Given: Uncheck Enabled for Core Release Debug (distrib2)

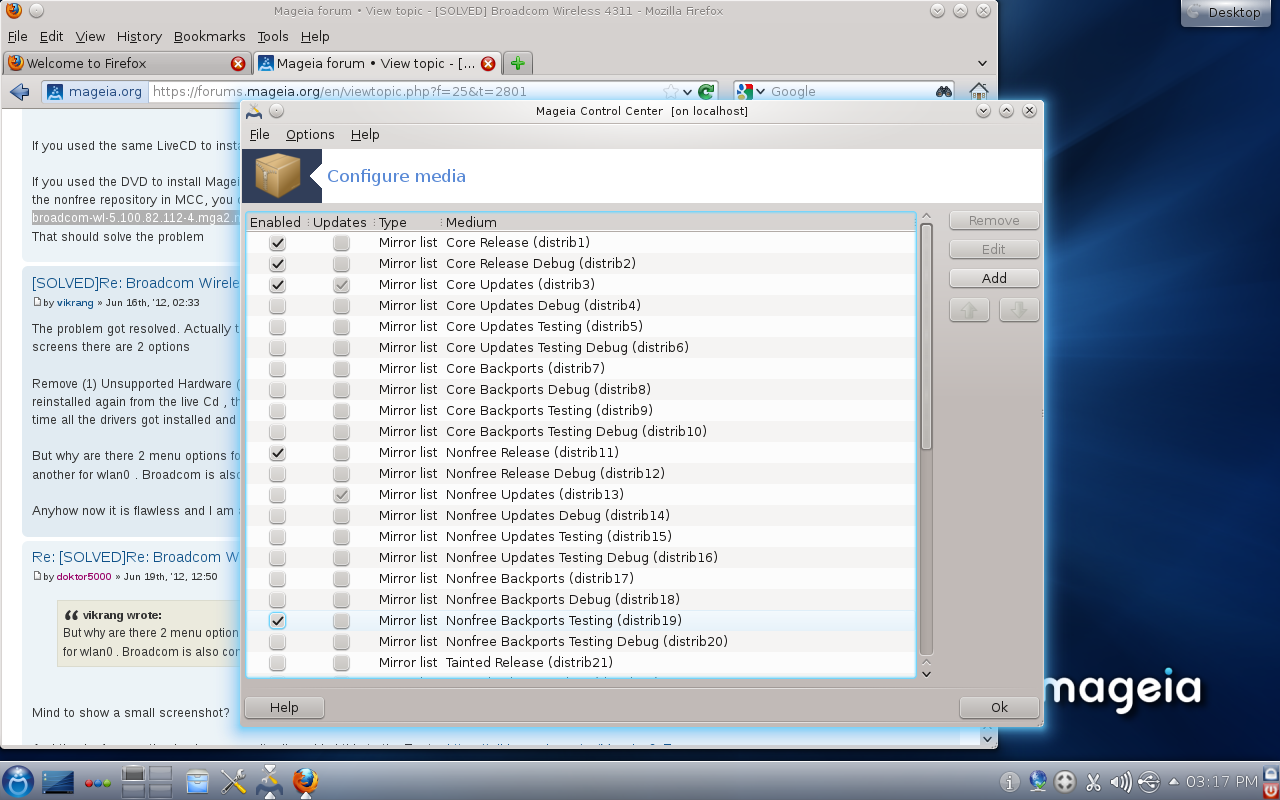Looking at the screenshot, I should point(278,264).
